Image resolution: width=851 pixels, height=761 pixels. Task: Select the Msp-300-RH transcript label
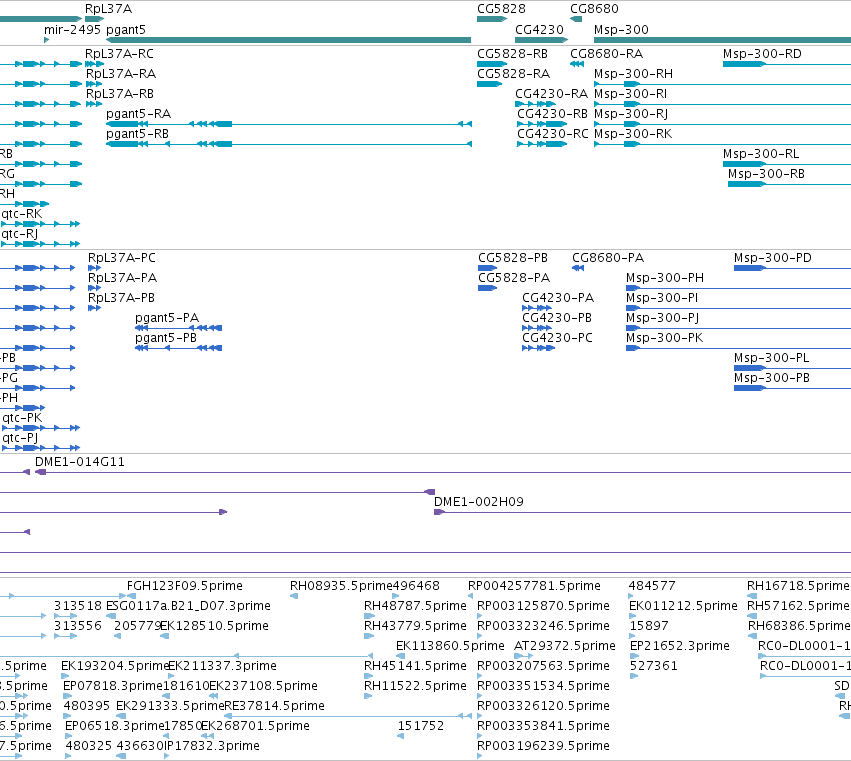tap(633, 74)
